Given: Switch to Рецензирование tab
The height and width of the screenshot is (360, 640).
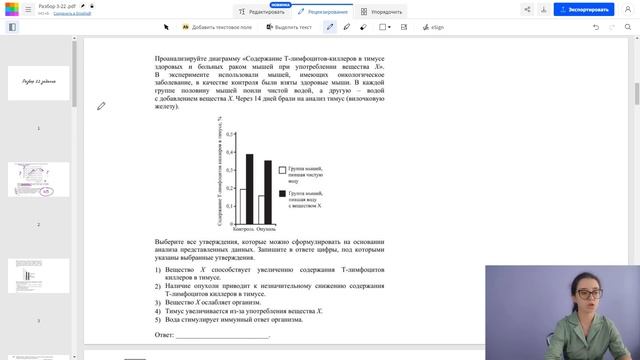Looking at the screenshot, I should (x=322, y=12).
